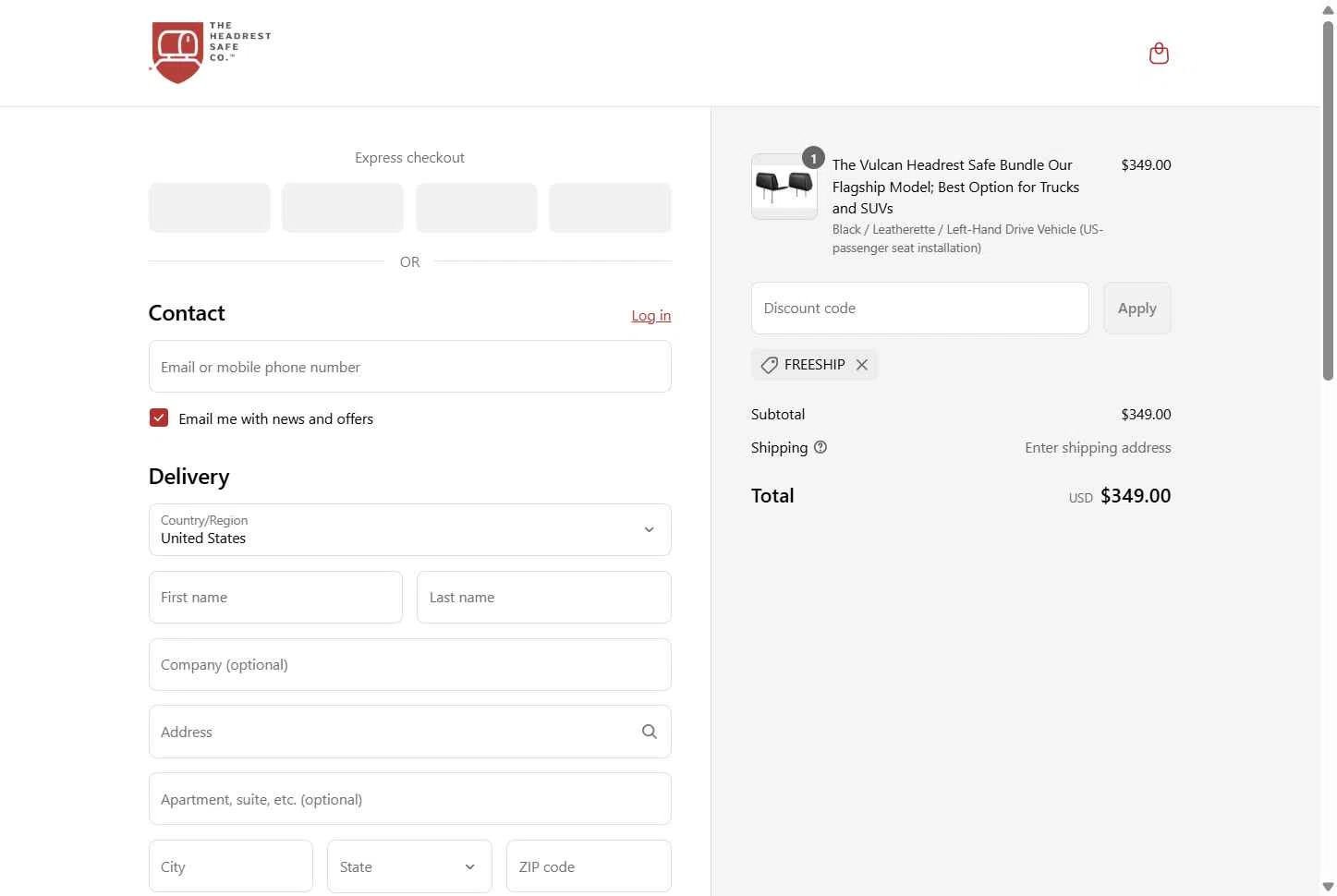Click the Address search magnifier icon
This screenshot has height=896, width=1337.
pyautogui.click(x=650, y=732)
